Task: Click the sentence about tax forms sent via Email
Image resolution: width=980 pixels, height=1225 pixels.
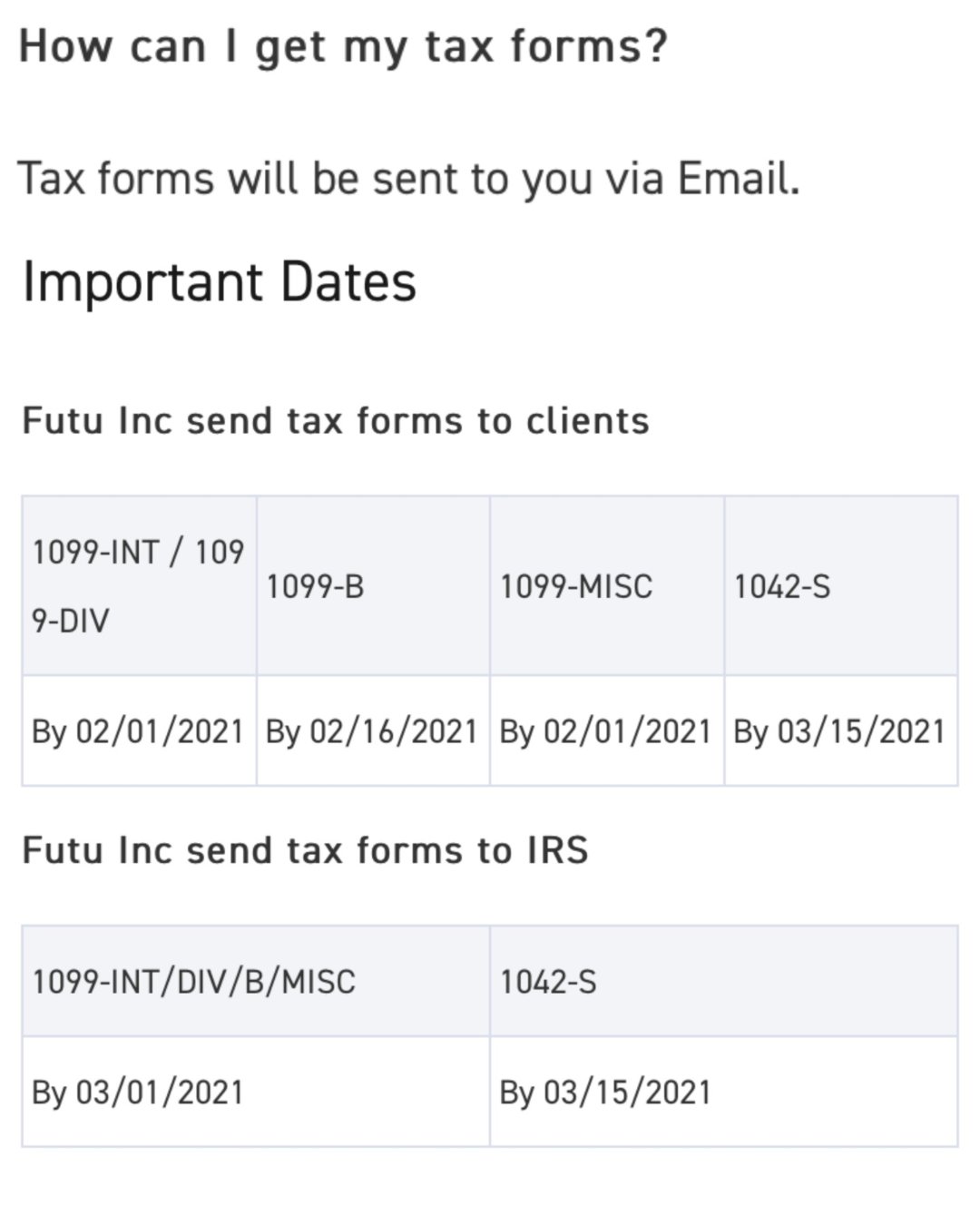Action: (408, 178)
